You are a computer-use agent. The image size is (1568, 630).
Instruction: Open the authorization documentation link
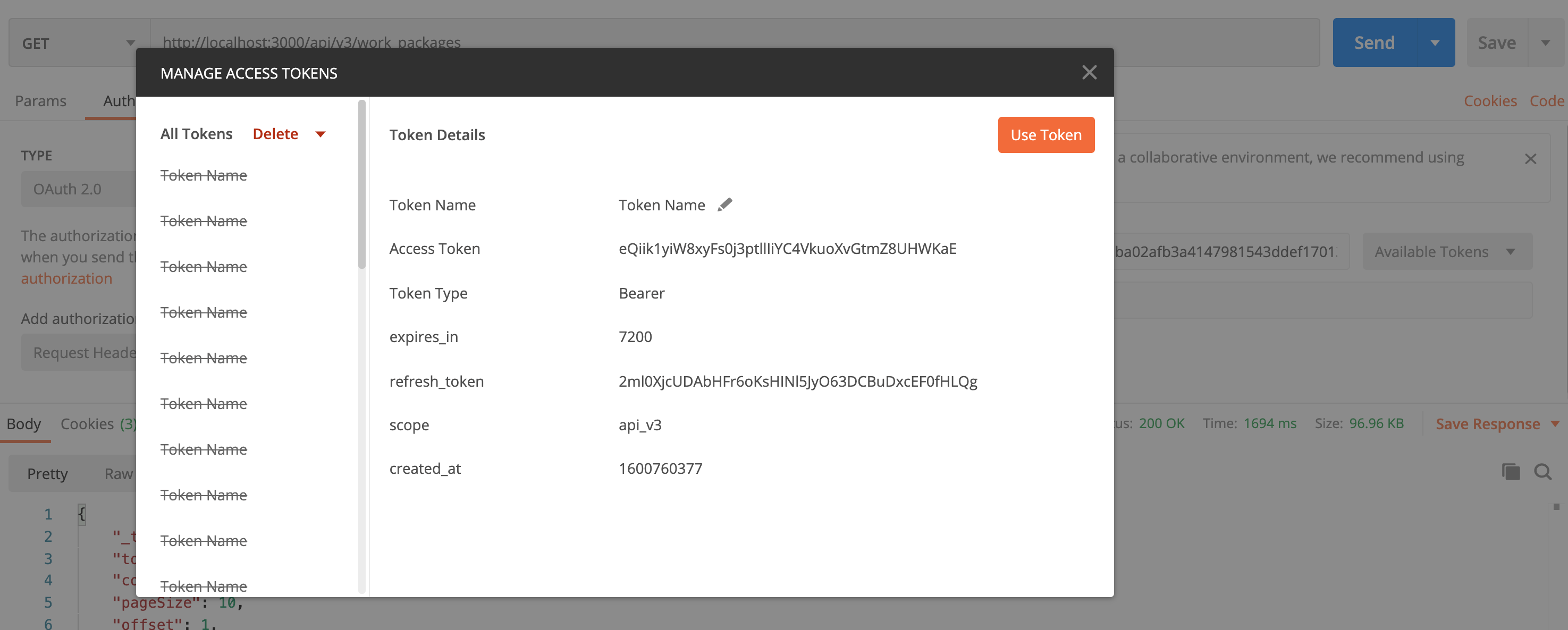coord(67,278)
